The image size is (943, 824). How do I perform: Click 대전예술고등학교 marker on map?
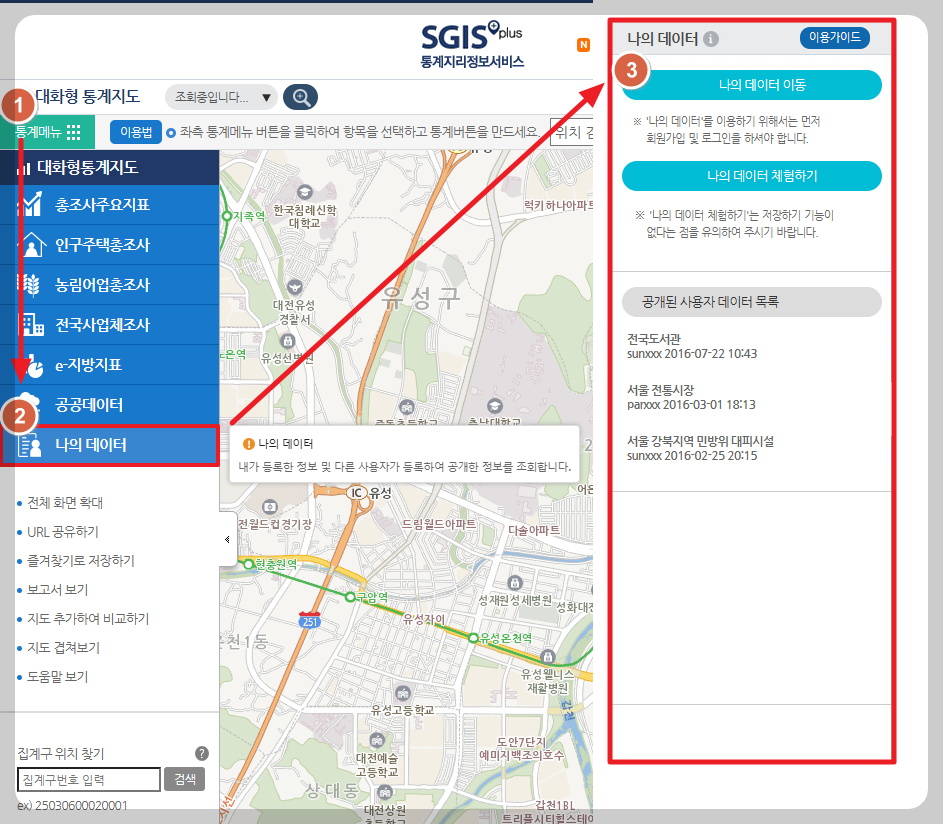377,740
